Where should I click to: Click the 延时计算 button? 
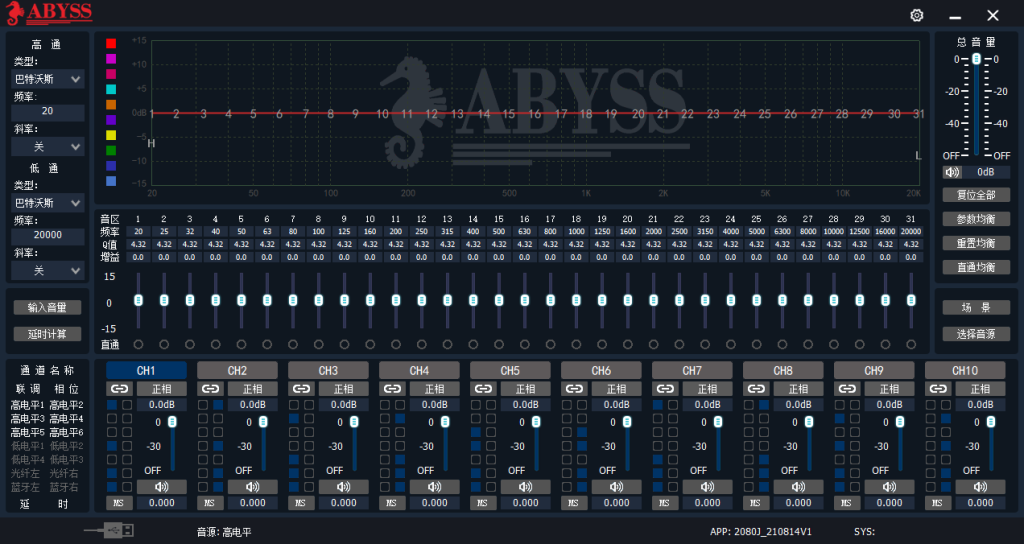47,334
